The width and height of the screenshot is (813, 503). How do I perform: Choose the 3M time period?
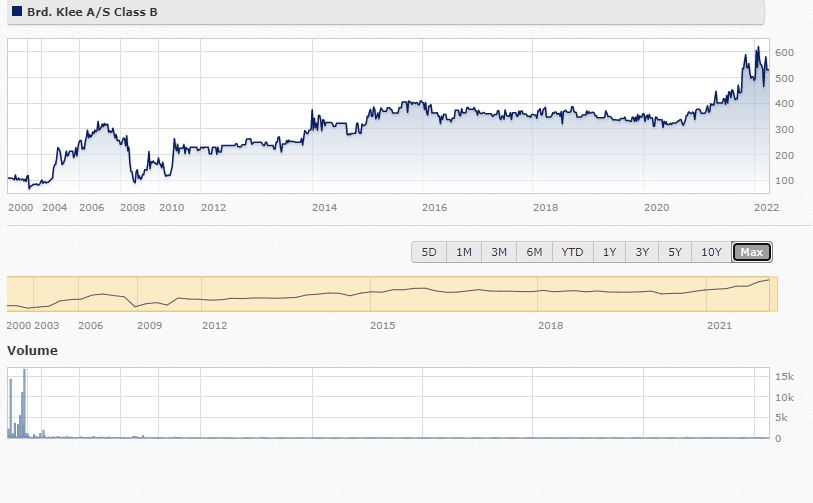499,252
